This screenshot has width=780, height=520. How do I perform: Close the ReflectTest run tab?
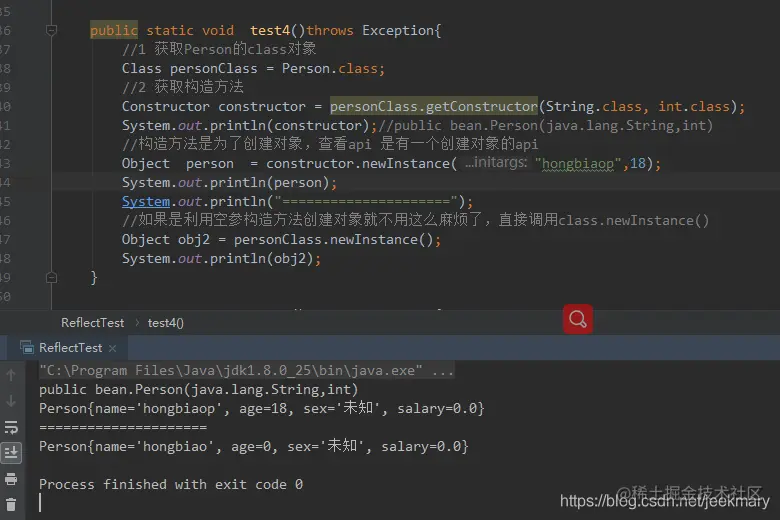click(112, 348)
